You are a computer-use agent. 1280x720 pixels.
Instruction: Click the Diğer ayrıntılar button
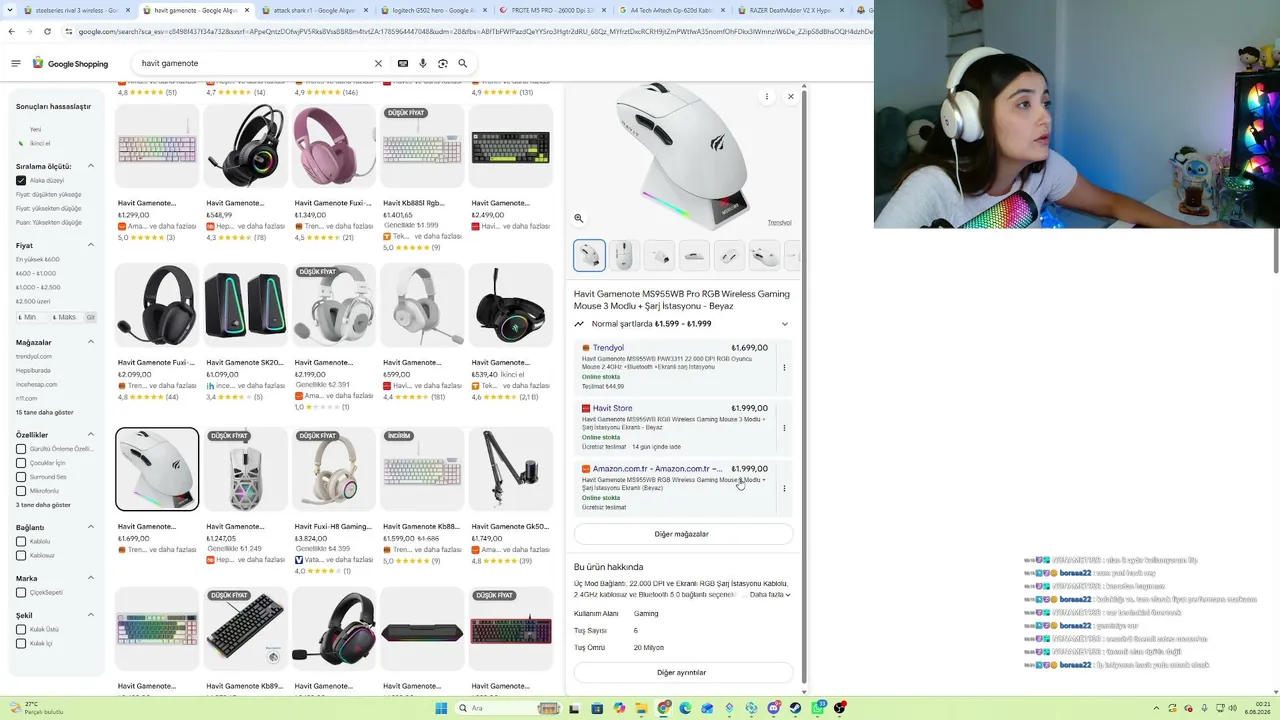tap(683, 673)
